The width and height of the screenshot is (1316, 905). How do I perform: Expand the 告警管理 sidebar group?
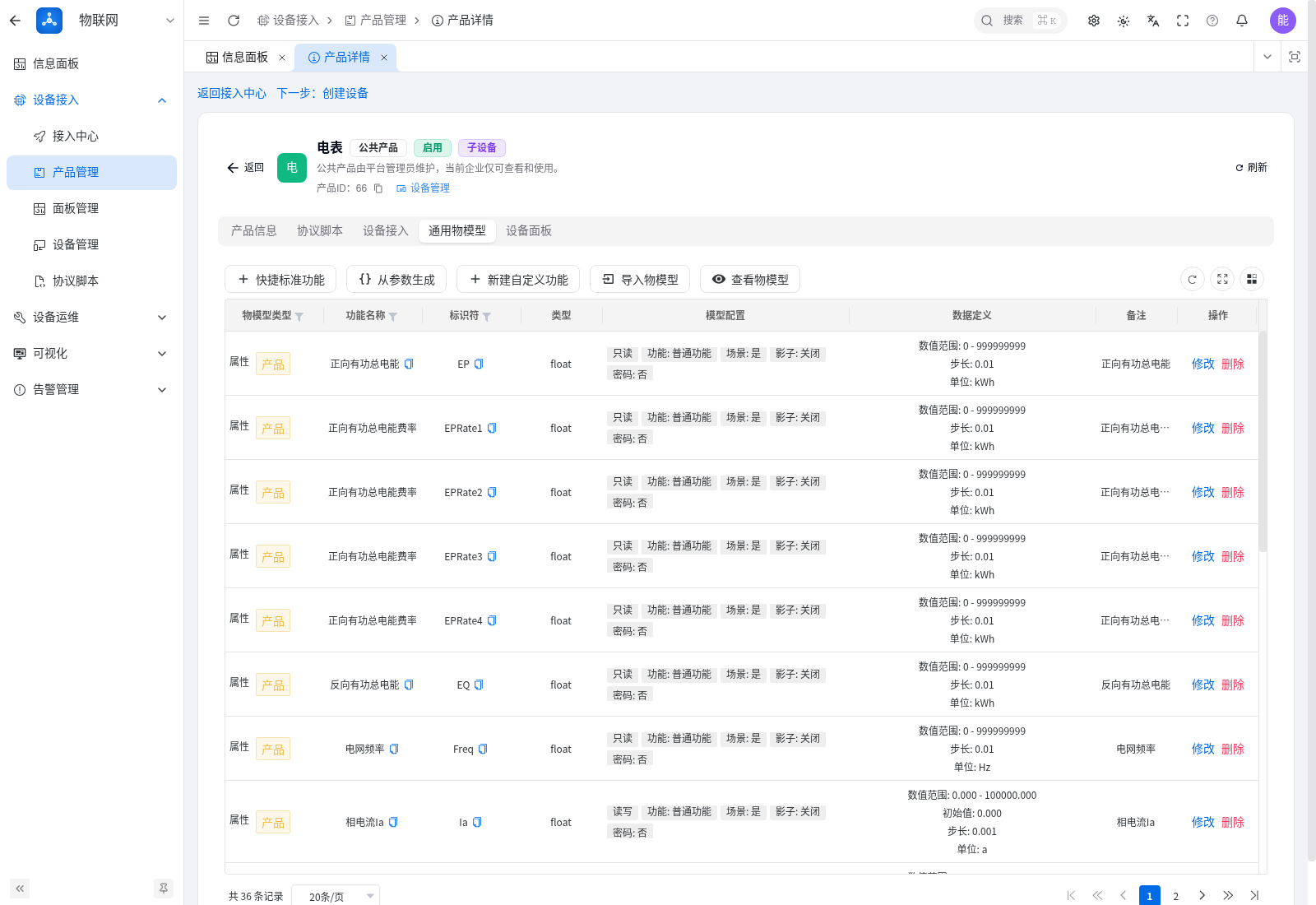tap(91, 390)
